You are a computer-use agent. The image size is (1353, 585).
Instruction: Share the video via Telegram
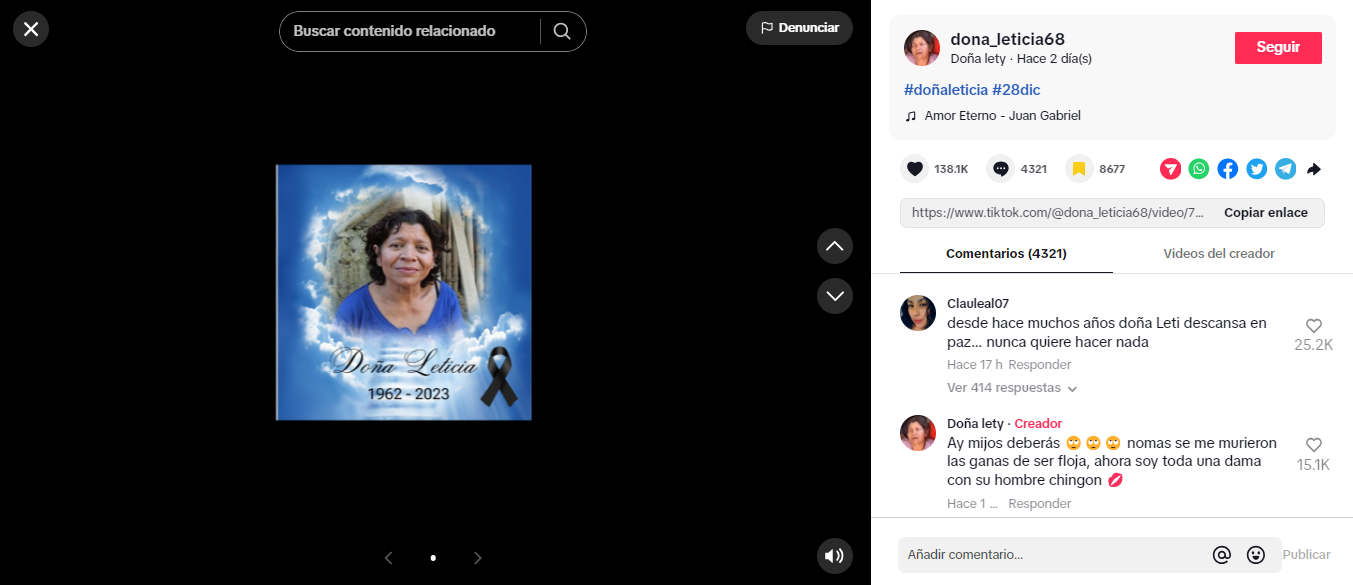(x=1285, y=169)
